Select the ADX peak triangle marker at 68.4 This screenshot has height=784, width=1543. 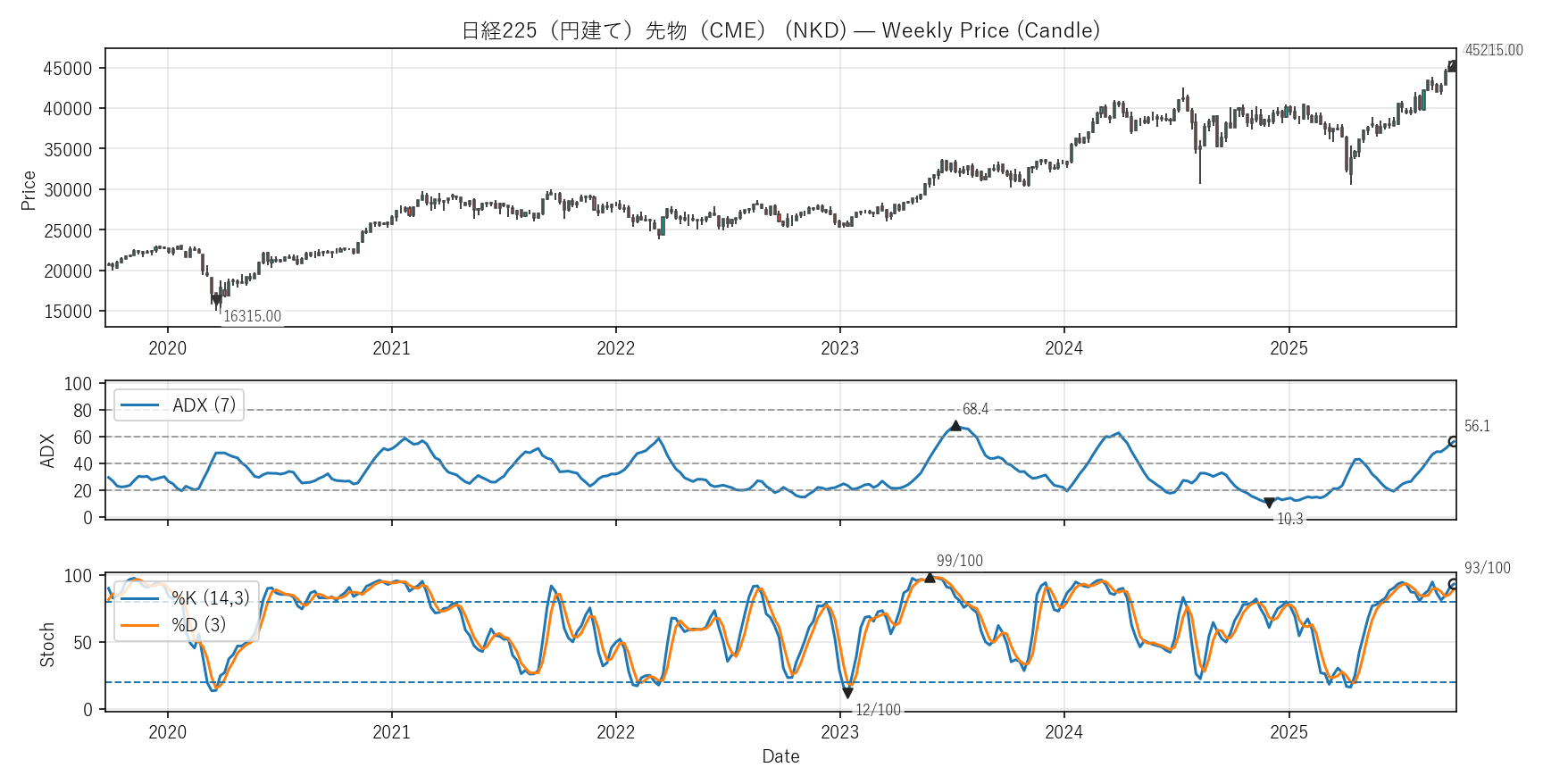(x=955, y=426)
